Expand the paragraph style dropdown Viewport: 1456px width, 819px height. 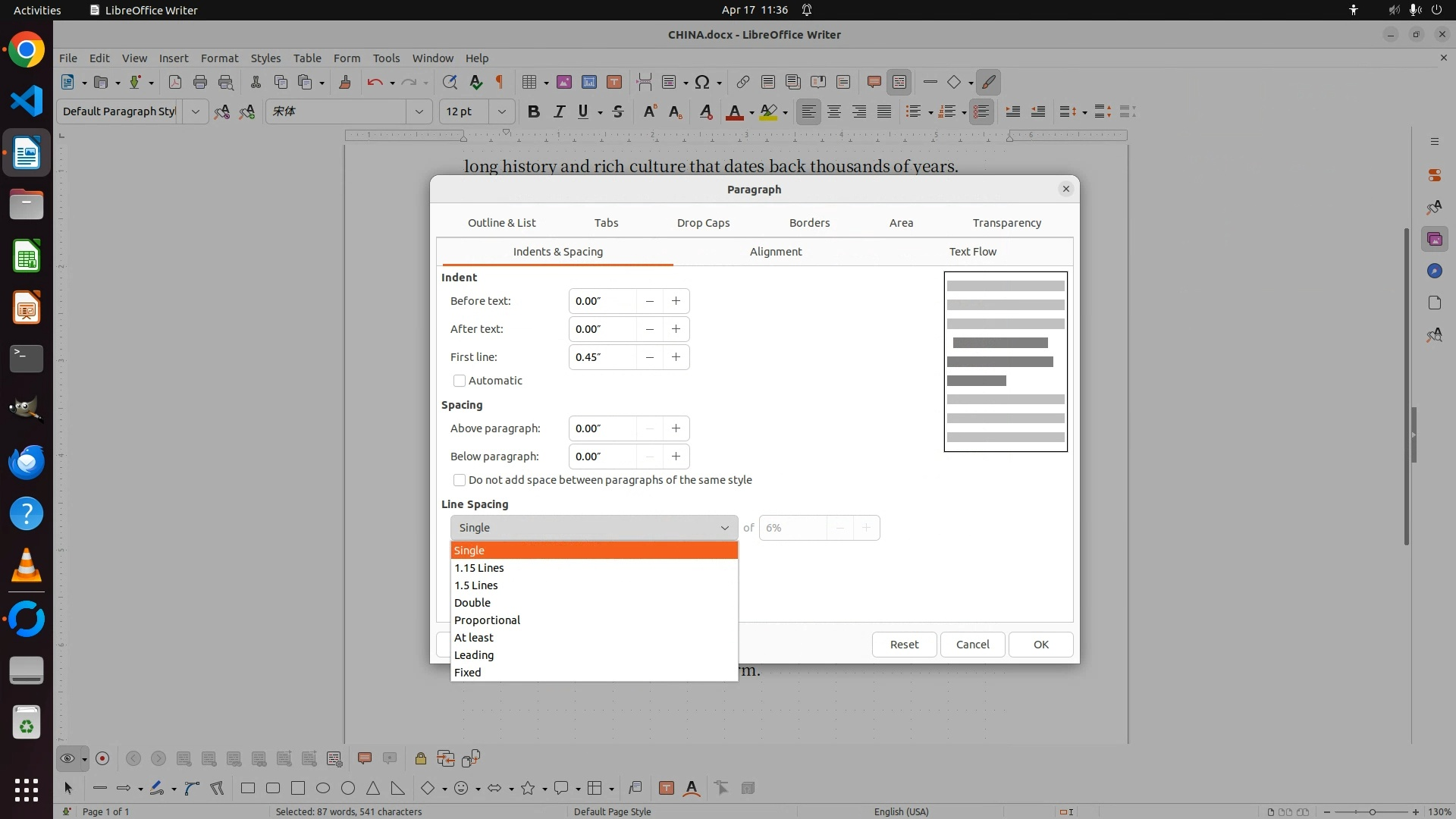pos(195,112)
